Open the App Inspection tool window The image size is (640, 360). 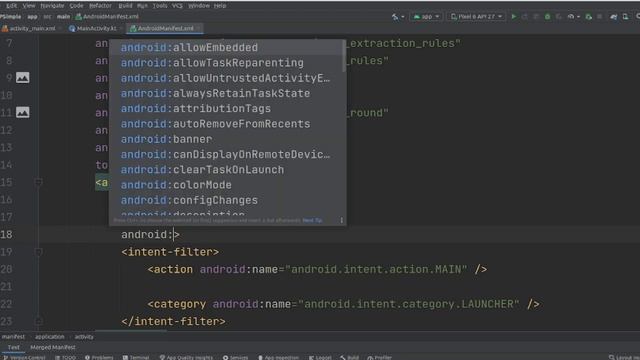278,357
